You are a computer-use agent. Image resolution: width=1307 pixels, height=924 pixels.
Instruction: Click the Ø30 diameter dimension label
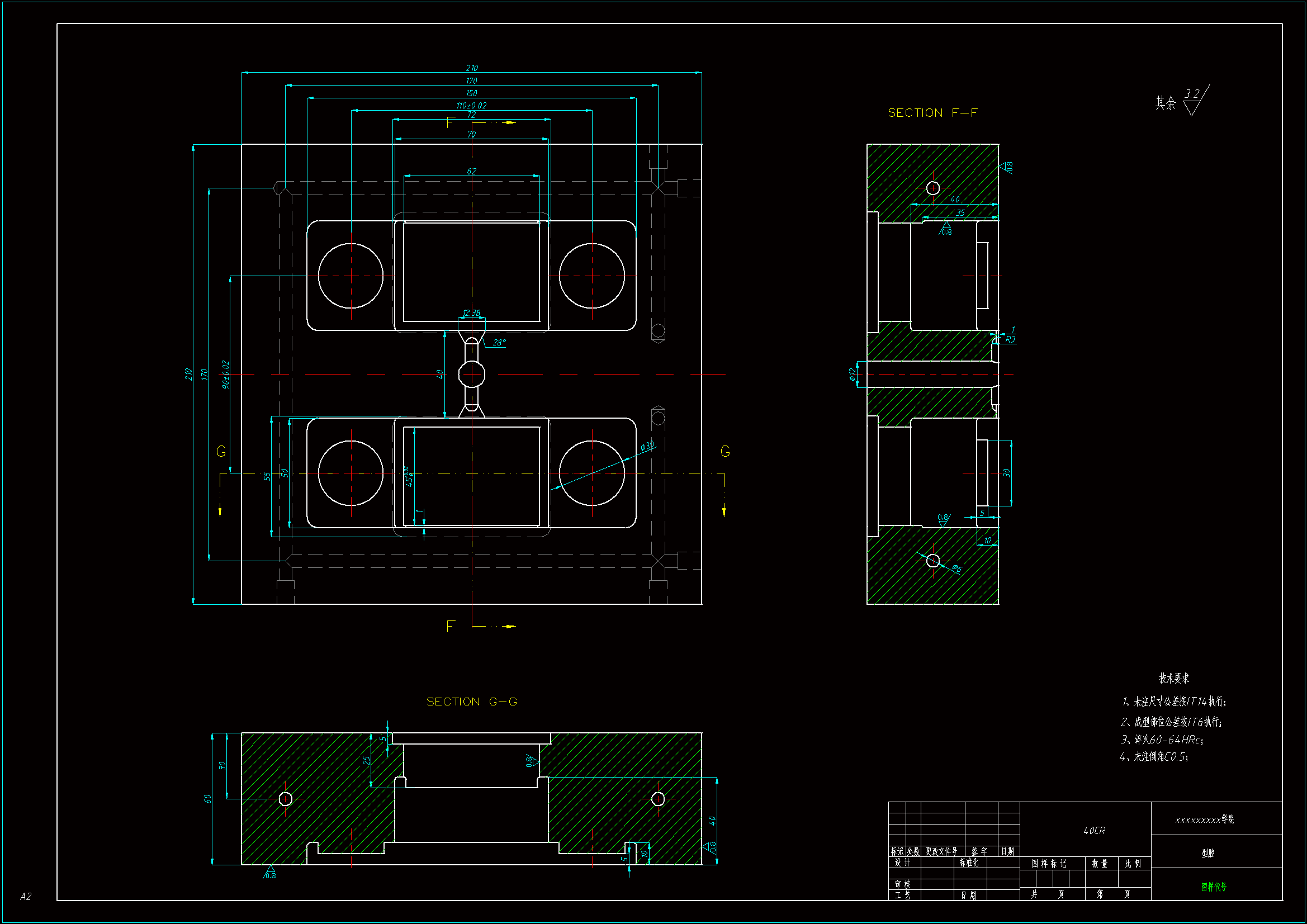tap(647, 446)
